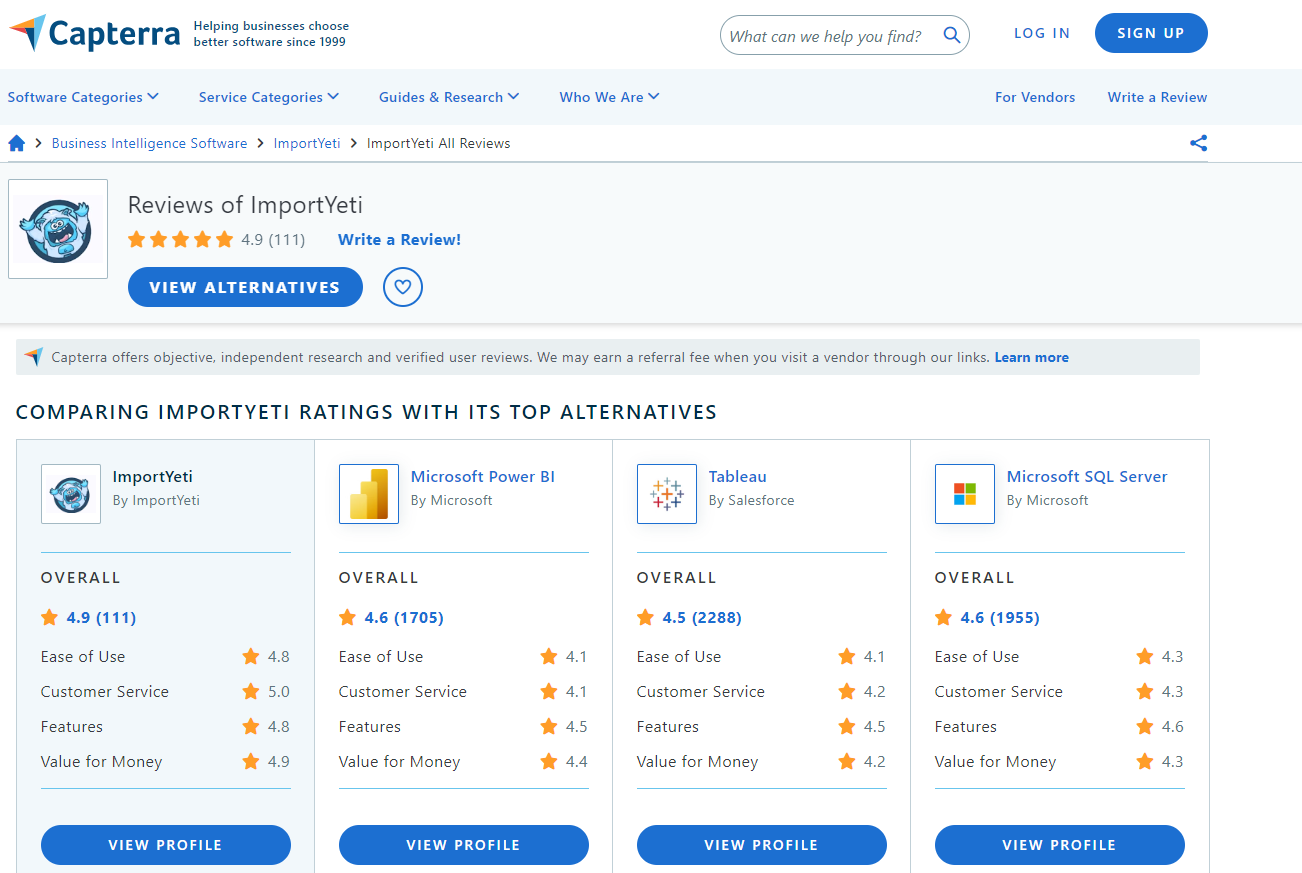Open Microsoft SQL Server product title
Viewport: 1302px width, 873px height.
(1087, 477)
